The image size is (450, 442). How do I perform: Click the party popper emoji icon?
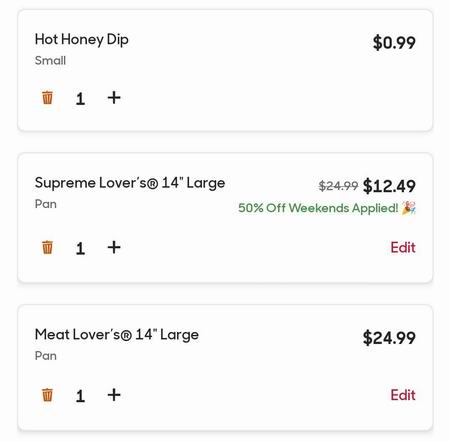point(409,208)
